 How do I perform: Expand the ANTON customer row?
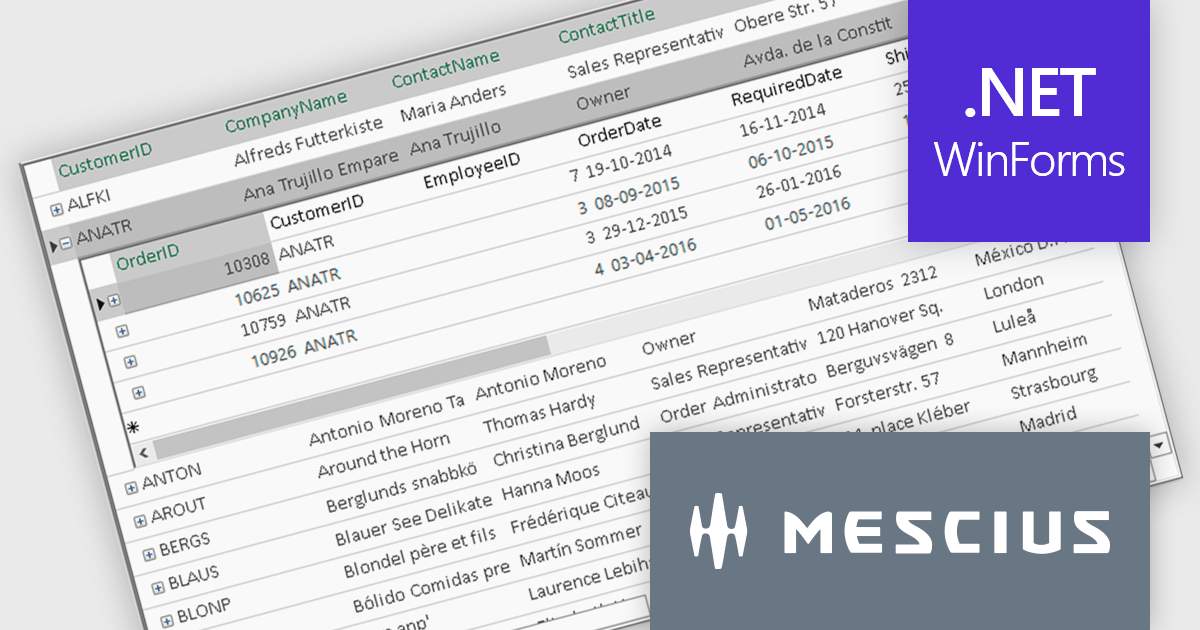click(x=131, y=487)
